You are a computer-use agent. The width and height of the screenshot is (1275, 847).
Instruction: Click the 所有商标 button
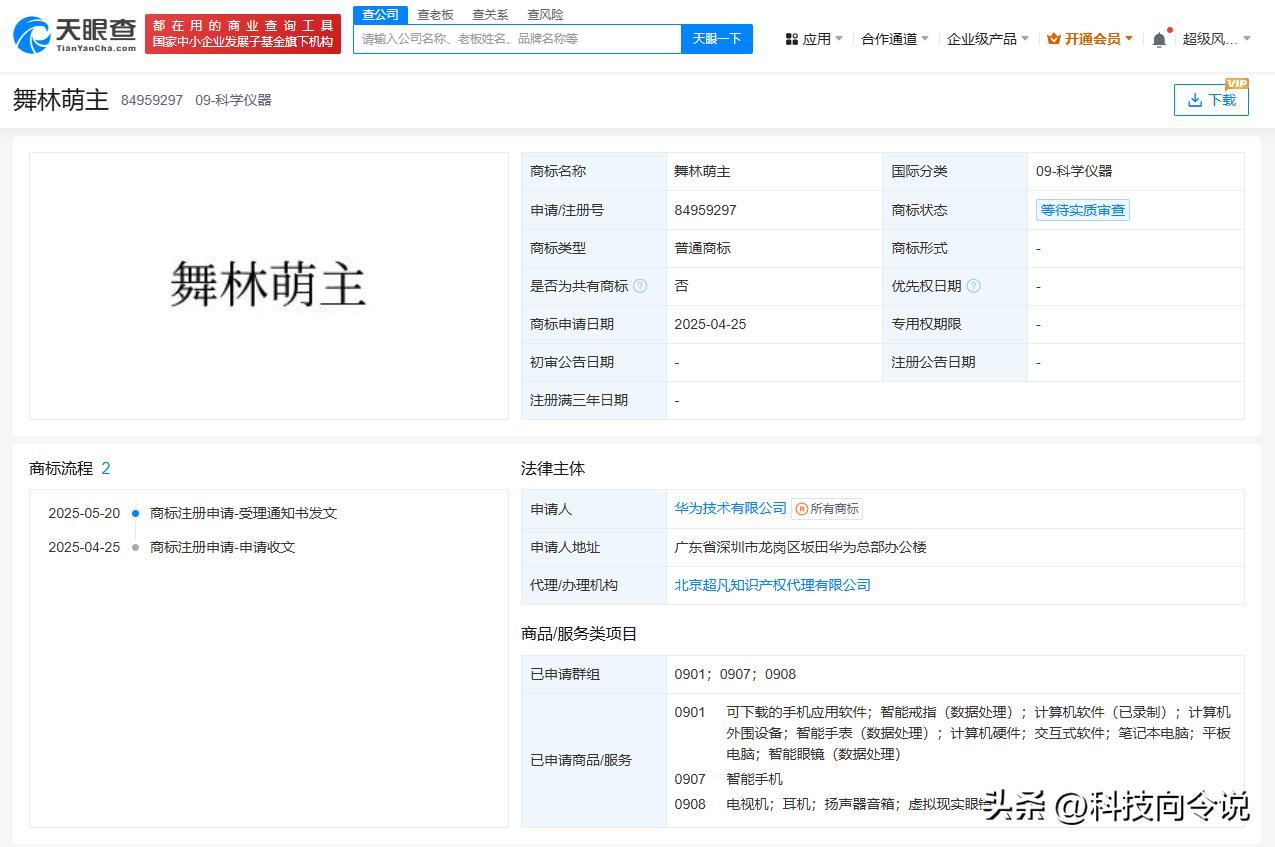[826, 509]
